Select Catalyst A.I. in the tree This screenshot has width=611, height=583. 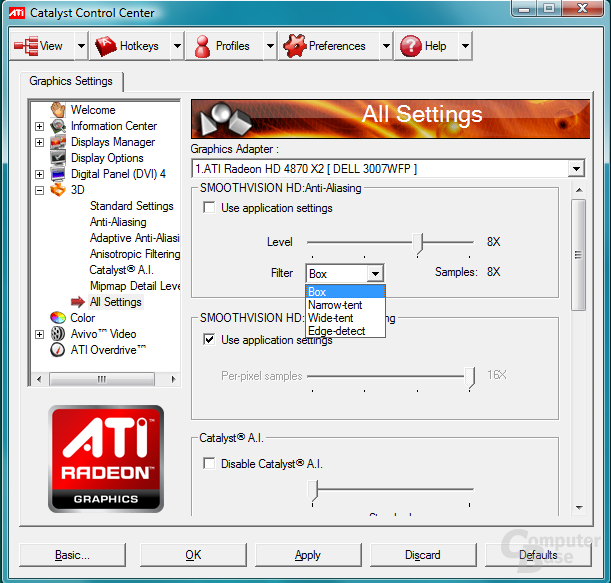coord(121,270)
